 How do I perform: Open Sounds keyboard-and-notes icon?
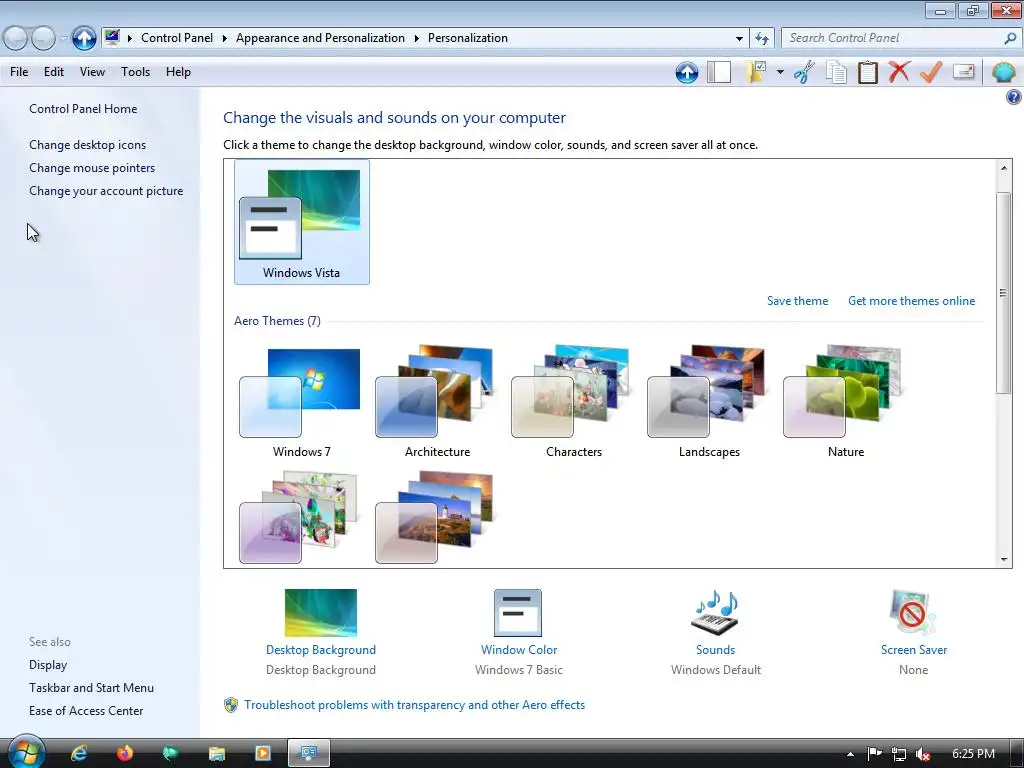(715, 613)
